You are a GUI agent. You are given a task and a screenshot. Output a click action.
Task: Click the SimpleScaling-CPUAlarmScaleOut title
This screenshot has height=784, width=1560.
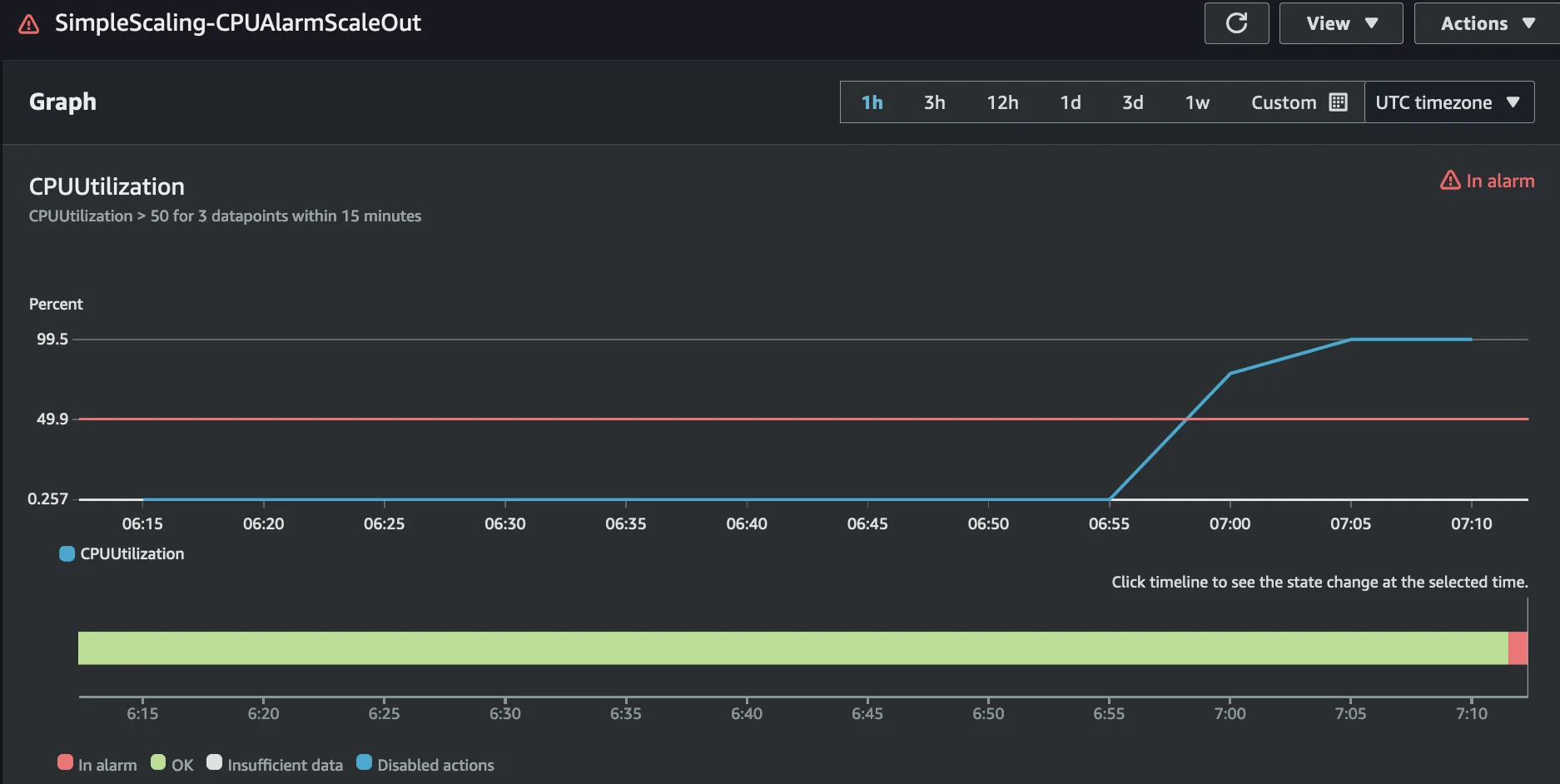click(x=238, y=22)
